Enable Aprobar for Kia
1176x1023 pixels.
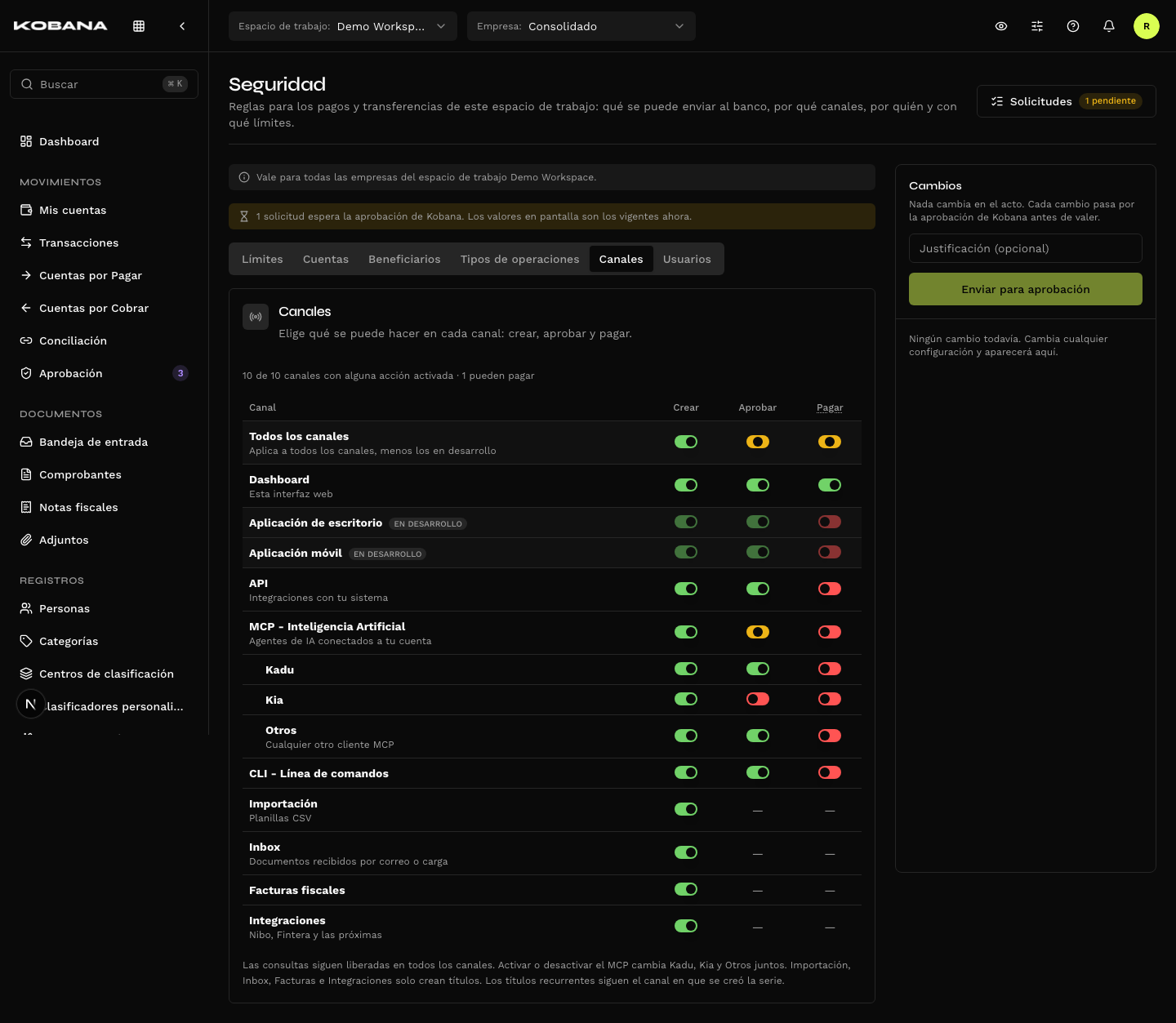[x=758, y=699]
